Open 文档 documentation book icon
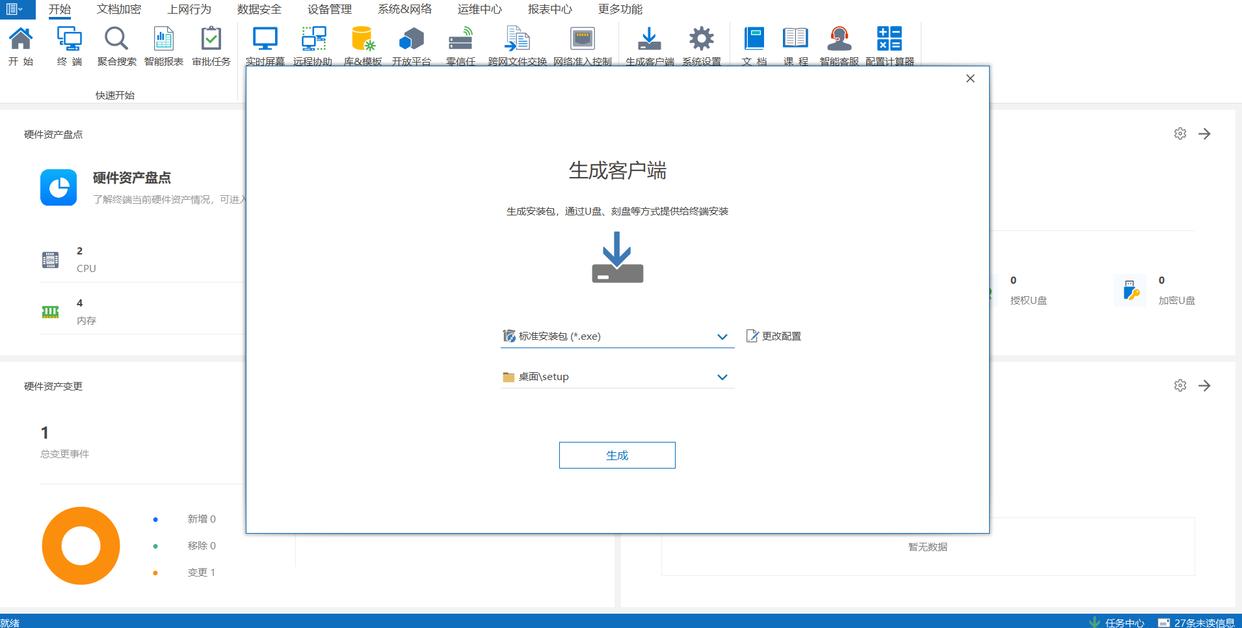This screenshot has width=1242, height=628. [x=754, y=46]
